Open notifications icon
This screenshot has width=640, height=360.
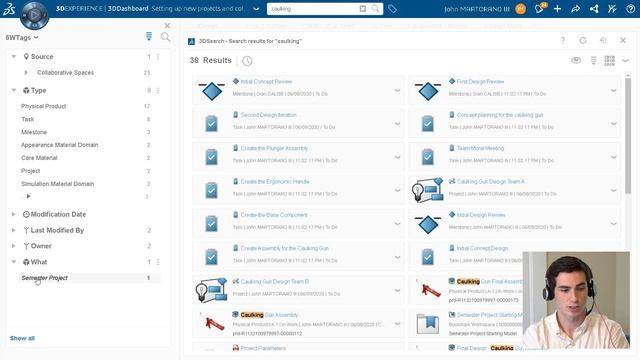tap(540, 8)
